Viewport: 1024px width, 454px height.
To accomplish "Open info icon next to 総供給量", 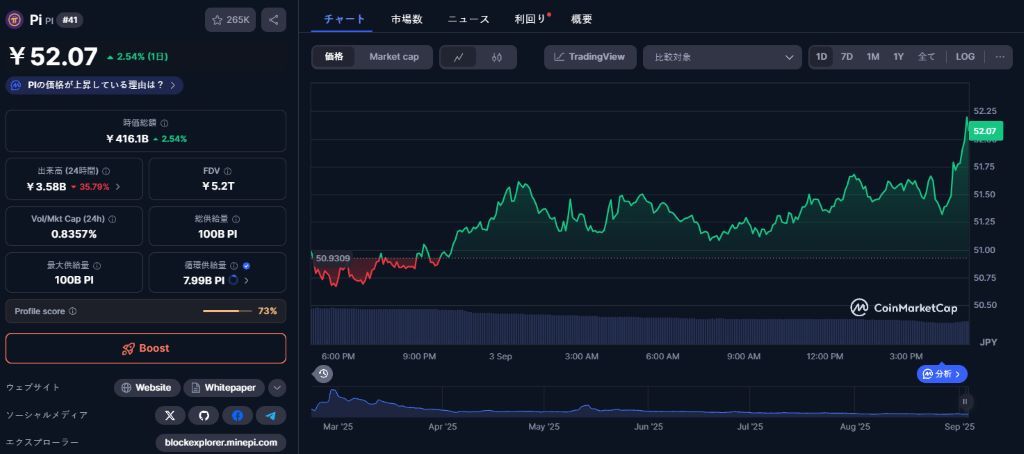I will click(236, 219).
